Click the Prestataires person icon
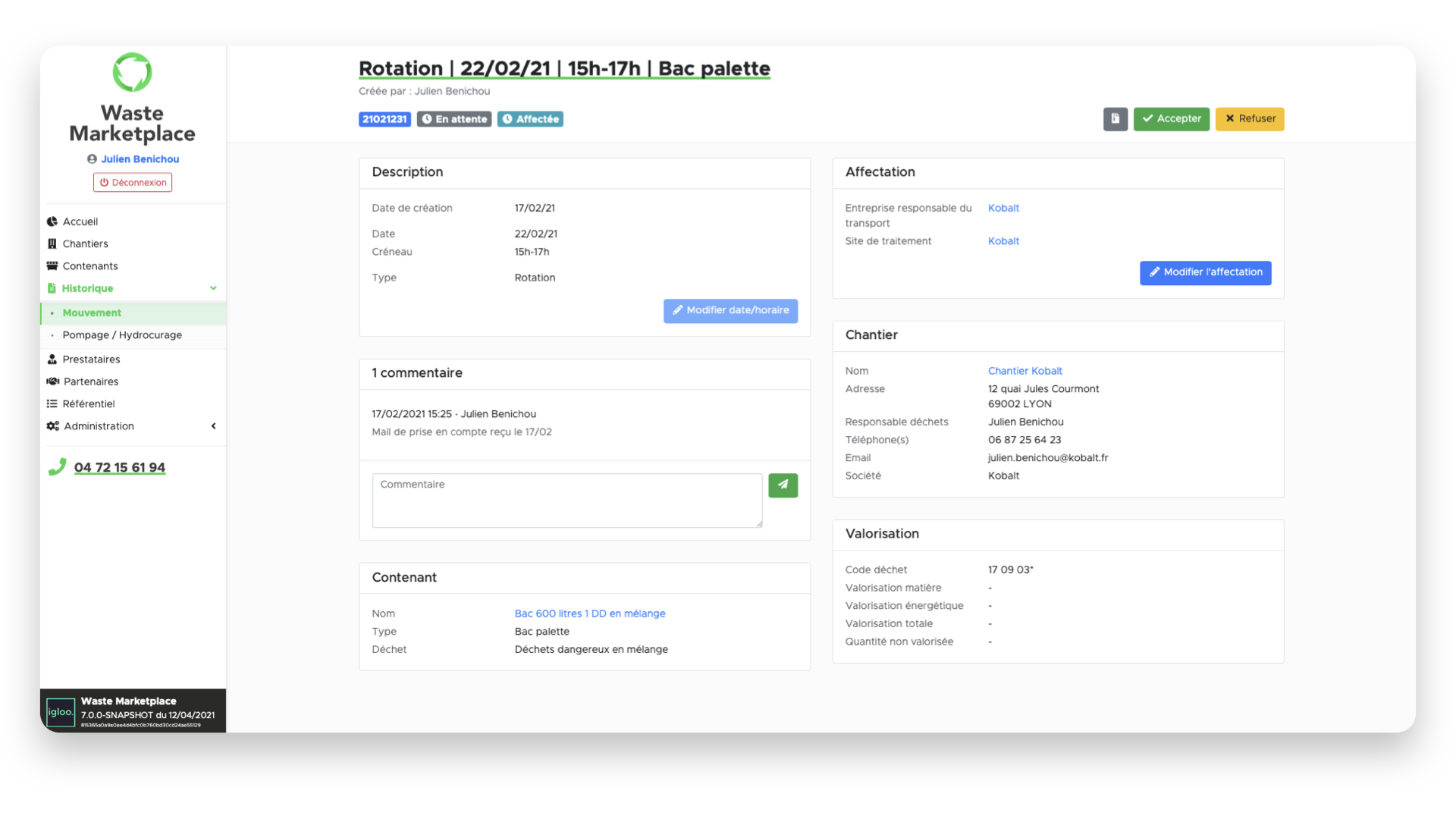The image size is (1456, 819). pyautogui.click(x=52, y=359)
